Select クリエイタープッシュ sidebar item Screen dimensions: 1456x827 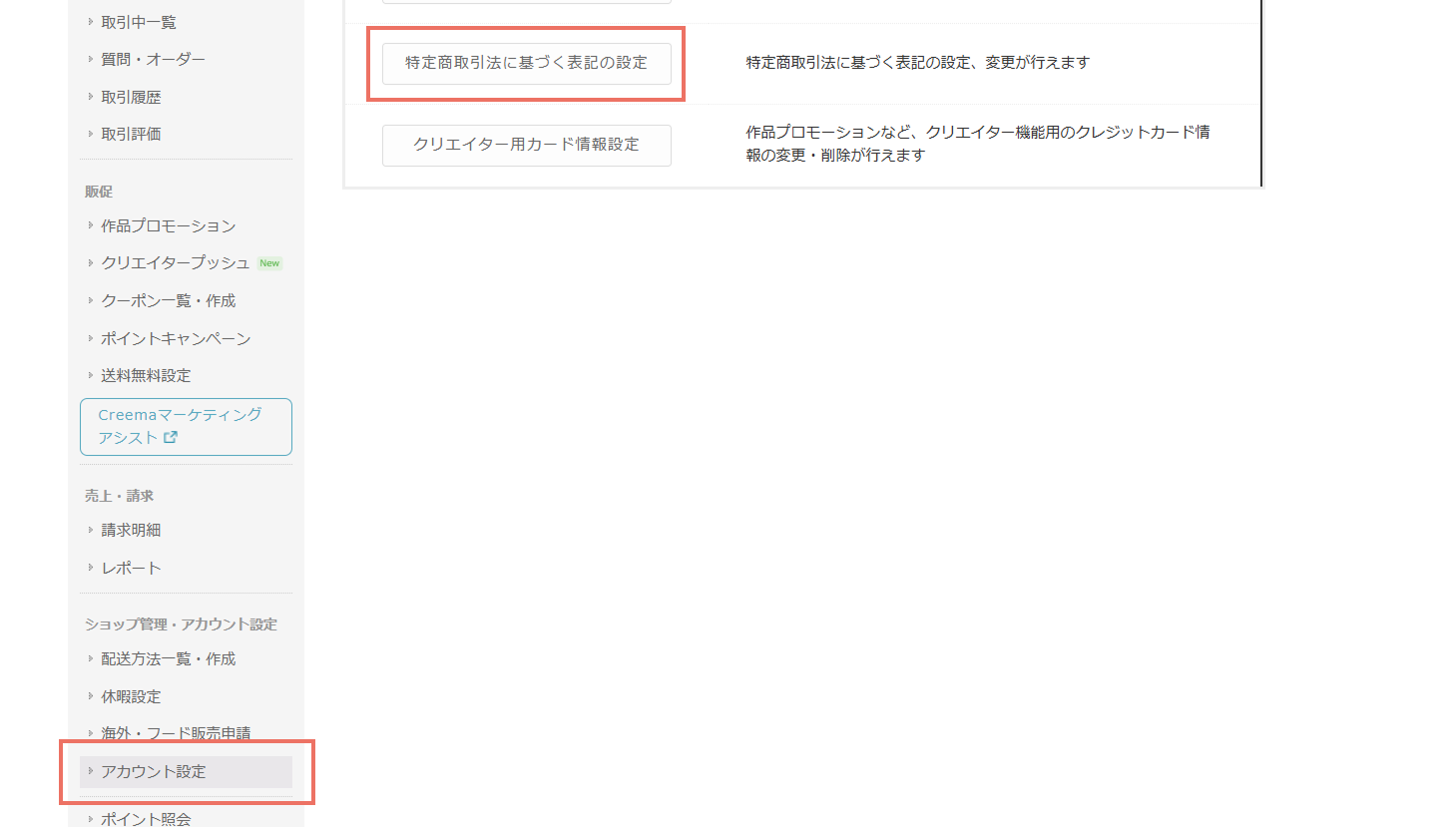[x=175, y=263]
